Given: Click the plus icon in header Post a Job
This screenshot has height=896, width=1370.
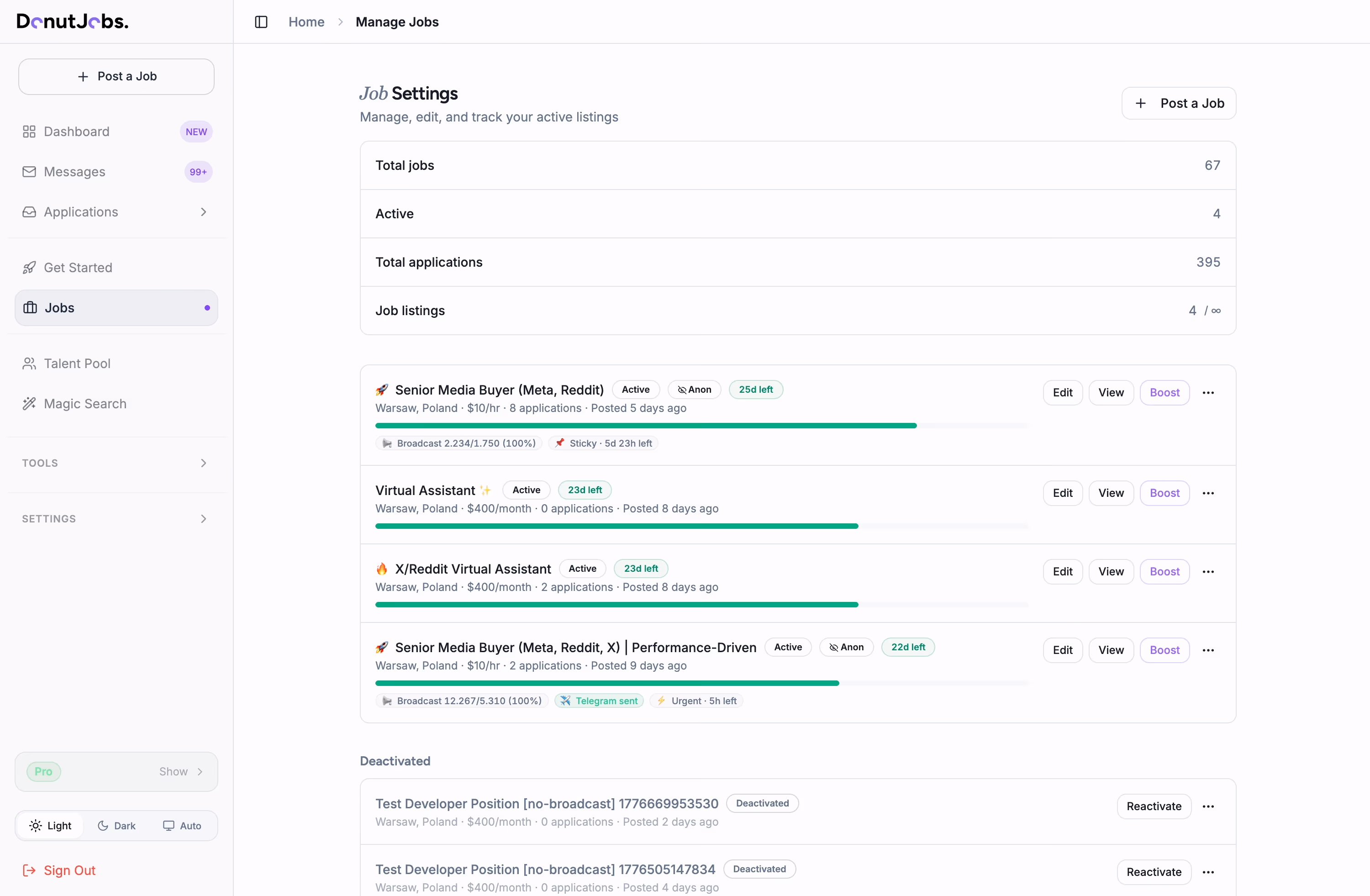Looking at the screenshot, I should pyautogui.click(x=1140, y=104).
